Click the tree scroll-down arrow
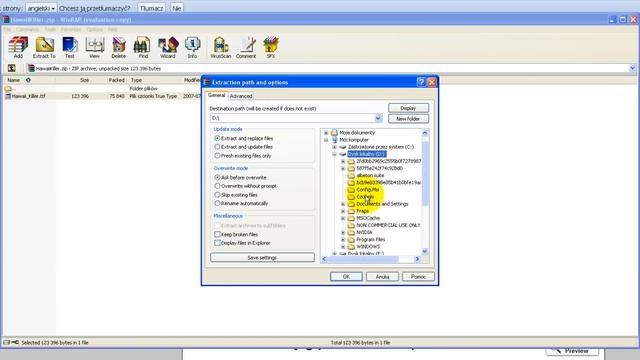Screen dimensions: 640x360 click(x=424, y=251)
